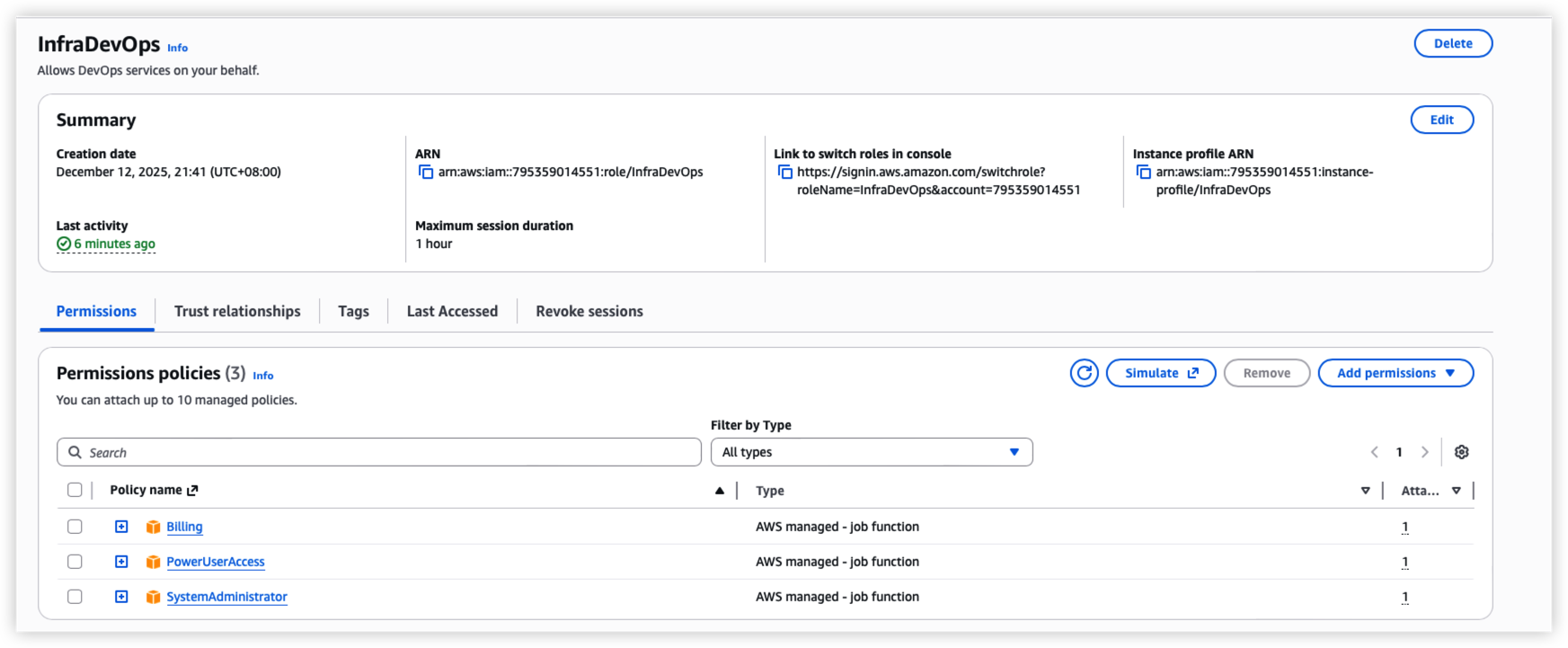Switch to the Trust relationships tab
The height and width of the screenshot is (648, 1568).
pos(237,311)
